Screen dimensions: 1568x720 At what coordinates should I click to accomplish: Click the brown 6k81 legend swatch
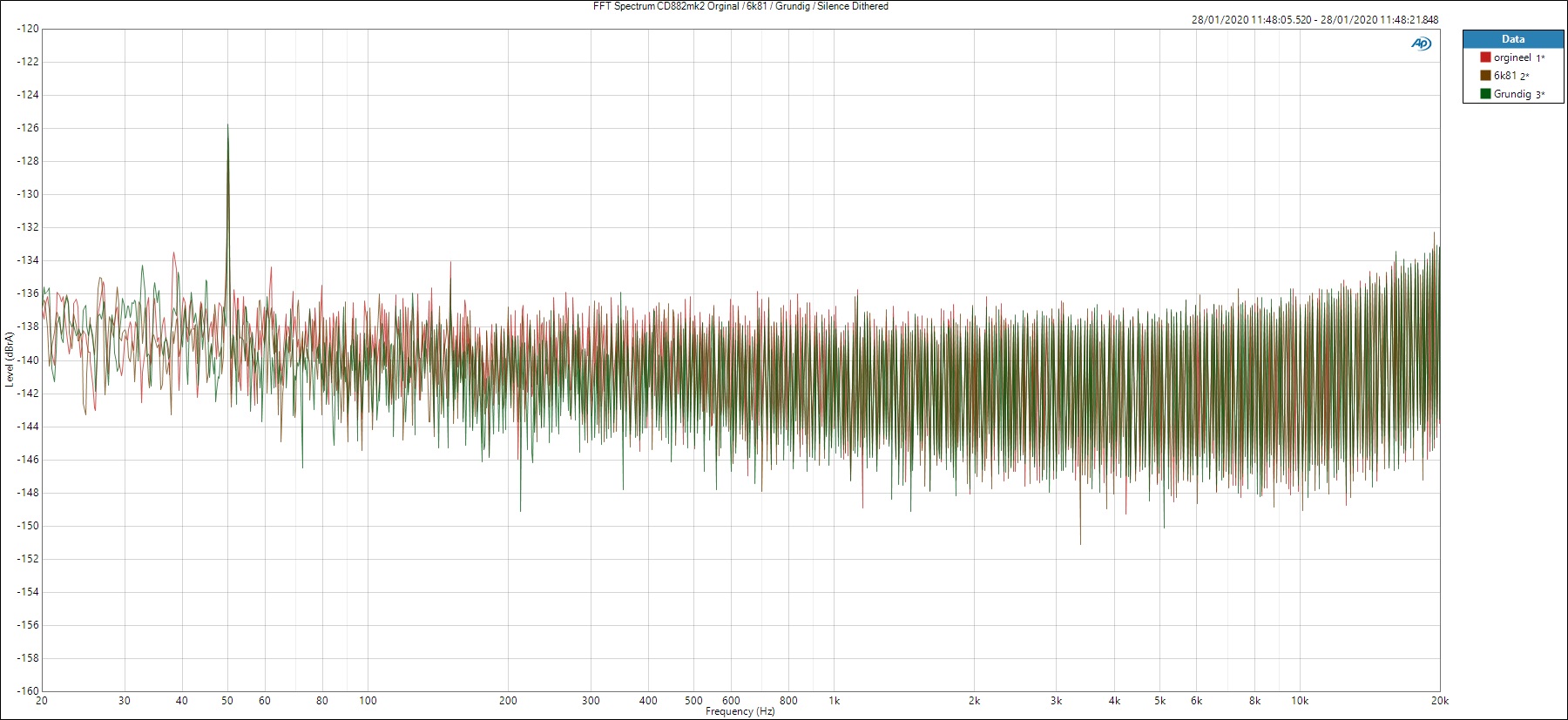[x=1485, y=76]
